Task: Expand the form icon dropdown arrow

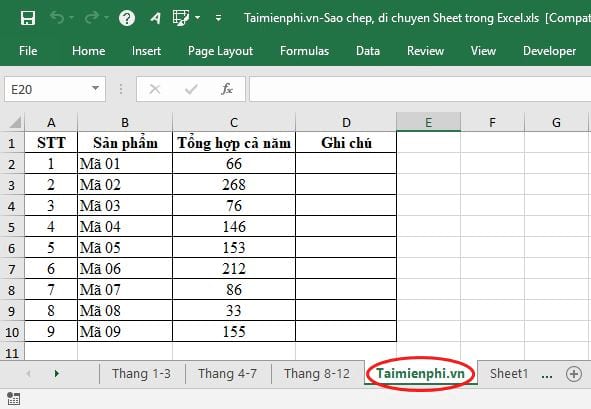Action: tap(197, 17)
